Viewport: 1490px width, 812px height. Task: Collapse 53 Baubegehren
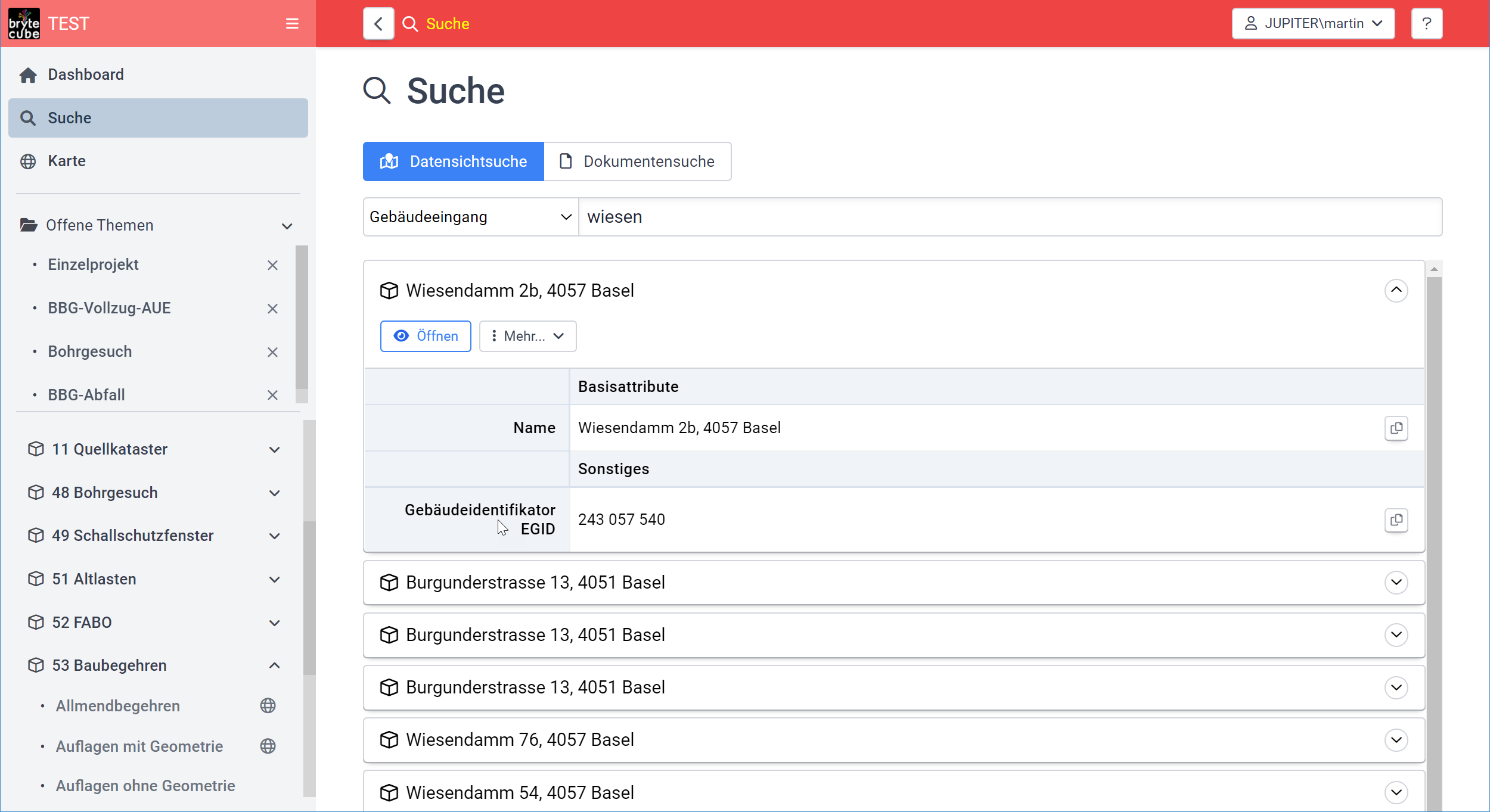point(274,665)
